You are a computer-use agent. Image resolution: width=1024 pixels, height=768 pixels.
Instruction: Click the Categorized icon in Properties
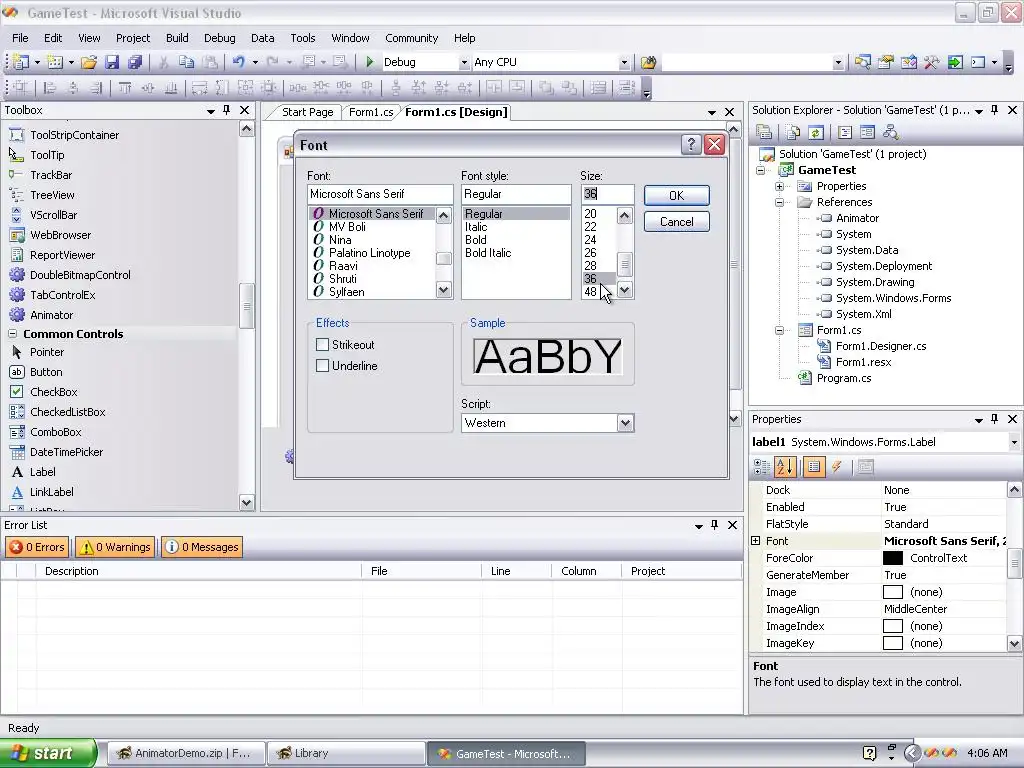tap(761, 466)
